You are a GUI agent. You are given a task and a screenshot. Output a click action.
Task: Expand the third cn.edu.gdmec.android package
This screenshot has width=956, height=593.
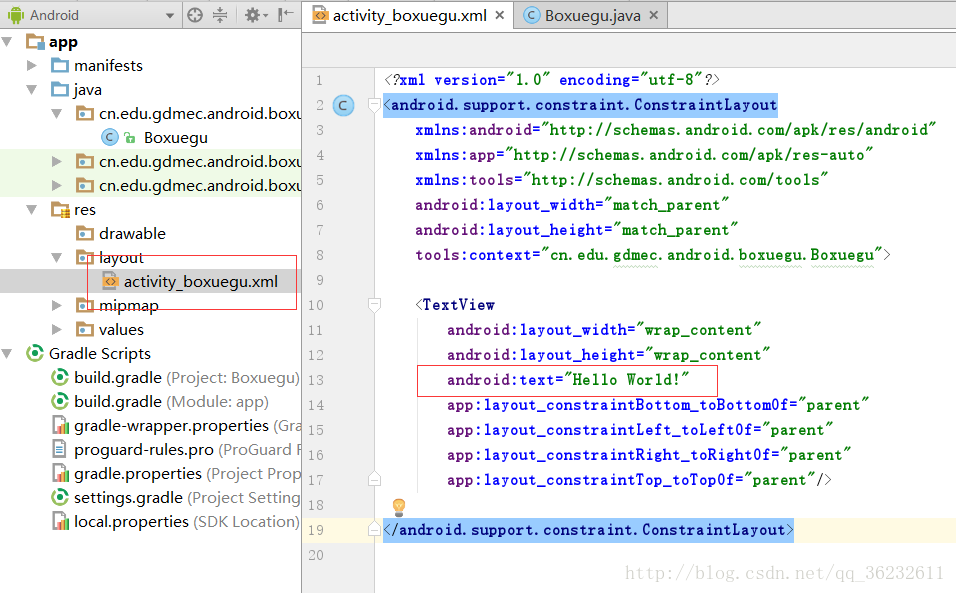pyautogui.click(x=57, y=185)
